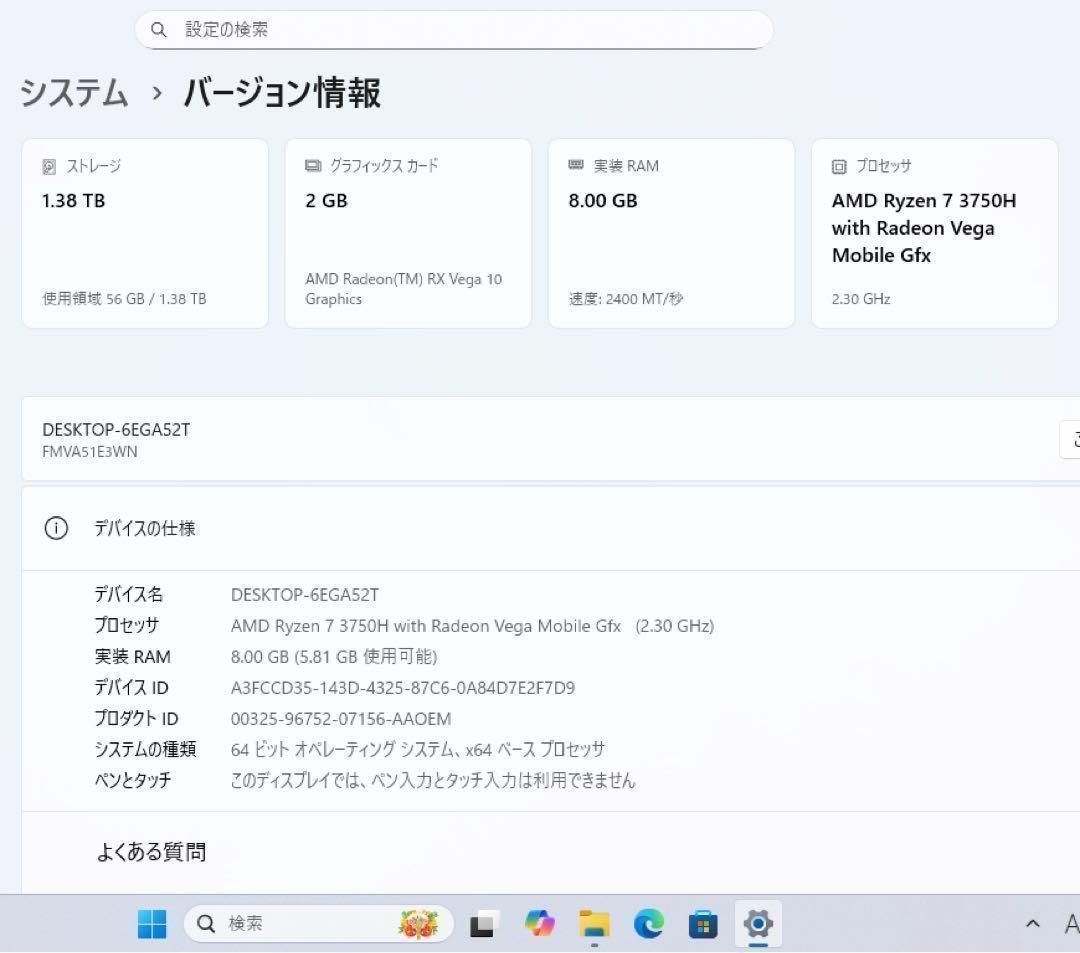Select the グラフィックス カード spec card
Viewport: 1080px width, 953px height.
pyautogui.click(x=407, y=232)
